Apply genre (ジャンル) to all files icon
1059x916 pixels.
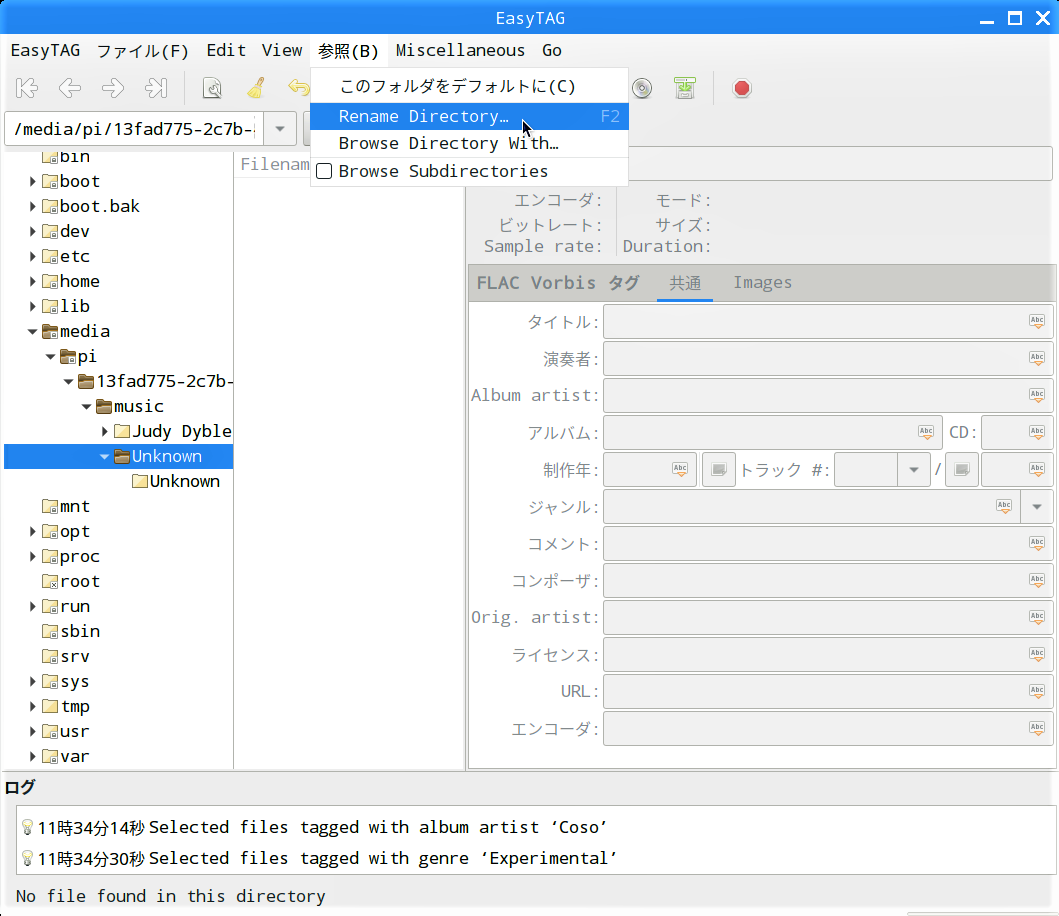(x=1004, y=507)
